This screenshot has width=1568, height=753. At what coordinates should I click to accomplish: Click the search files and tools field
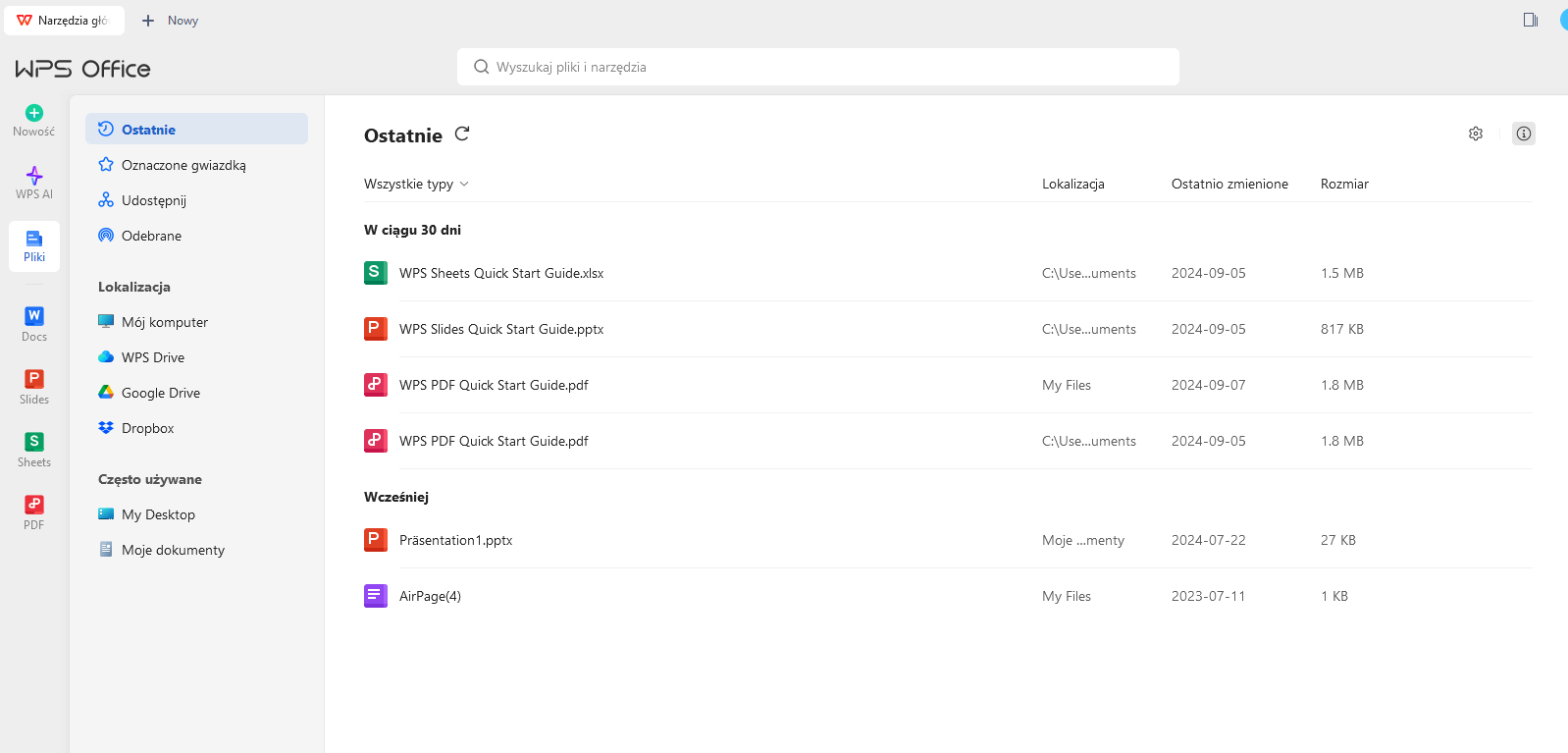click(818, 67)
